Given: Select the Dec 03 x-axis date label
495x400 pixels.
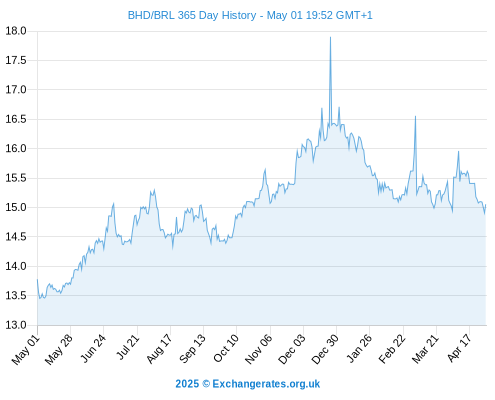Looking at the screenshot, I should point(292,349).
